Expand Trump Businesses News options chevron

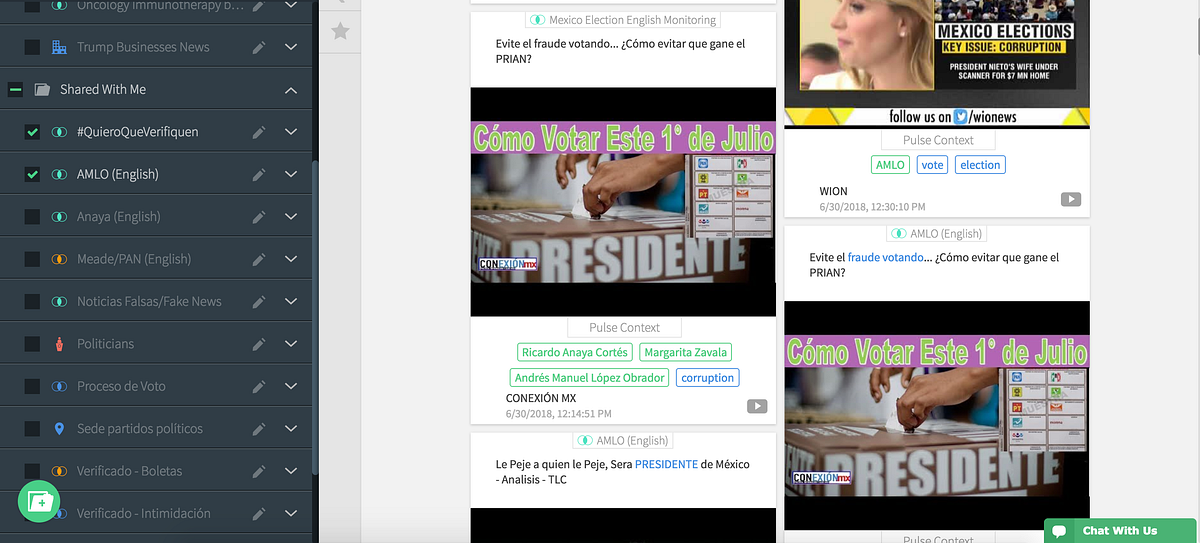pos(291,47)
